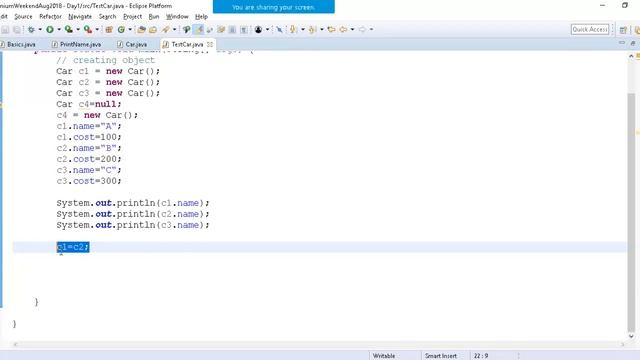Click "Smart Insert" in status bar
Screen dimensions: 640x360
441,356
